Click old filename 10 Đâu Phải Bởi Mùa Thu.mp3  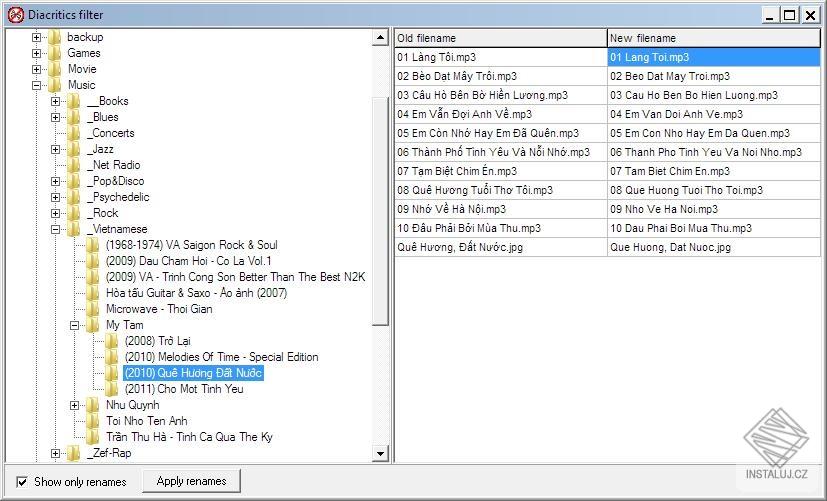tap(501, 228)
